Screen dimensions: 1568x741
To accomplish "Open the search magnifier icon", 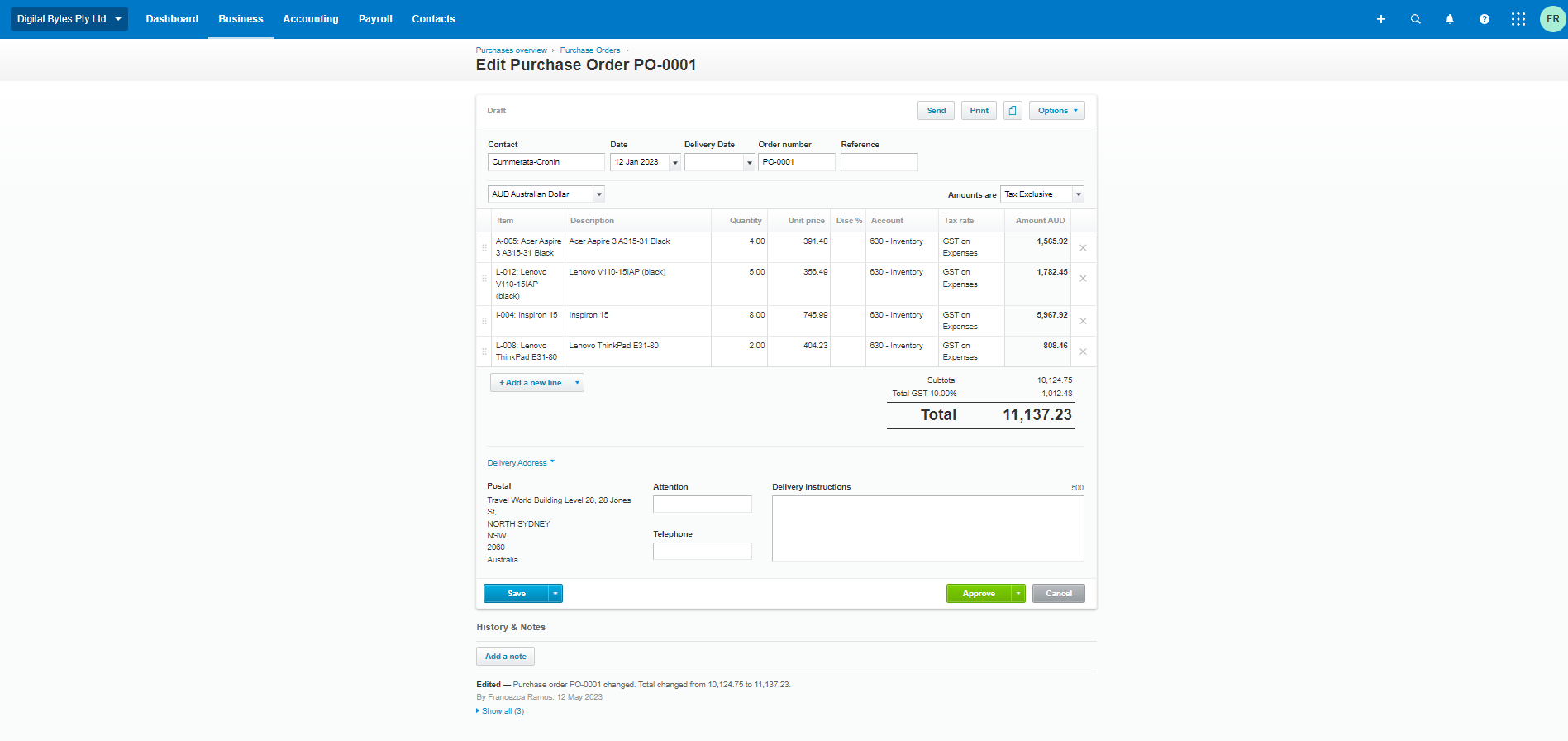I will coord(1415,19).
